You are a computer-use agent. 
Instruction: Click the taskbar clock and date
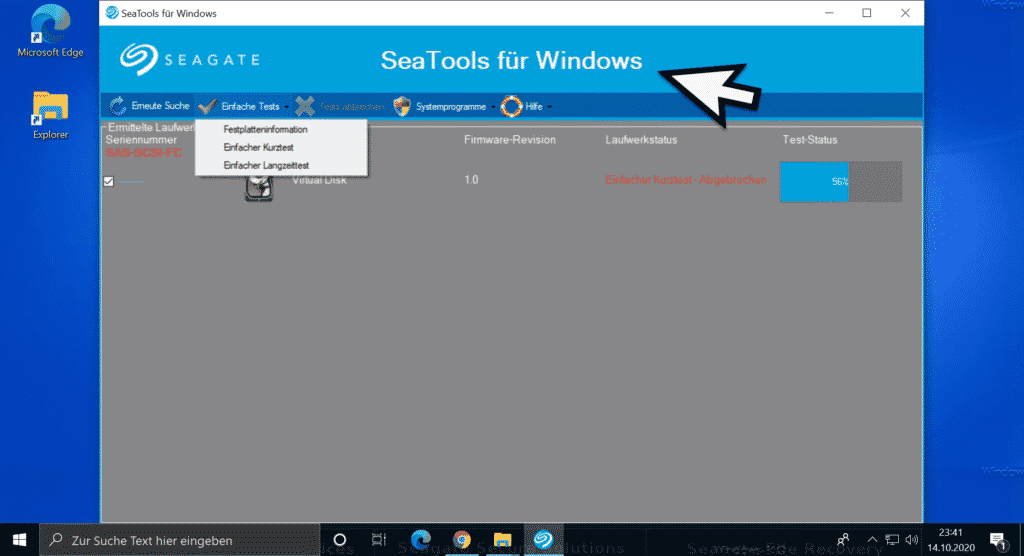coord(951,540)
